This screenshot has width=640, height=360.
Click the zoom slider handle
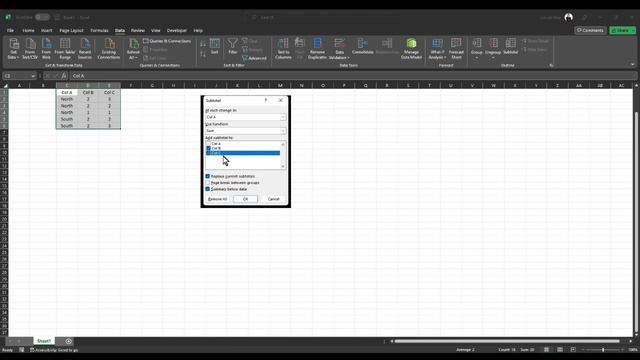tap(603, 350)
